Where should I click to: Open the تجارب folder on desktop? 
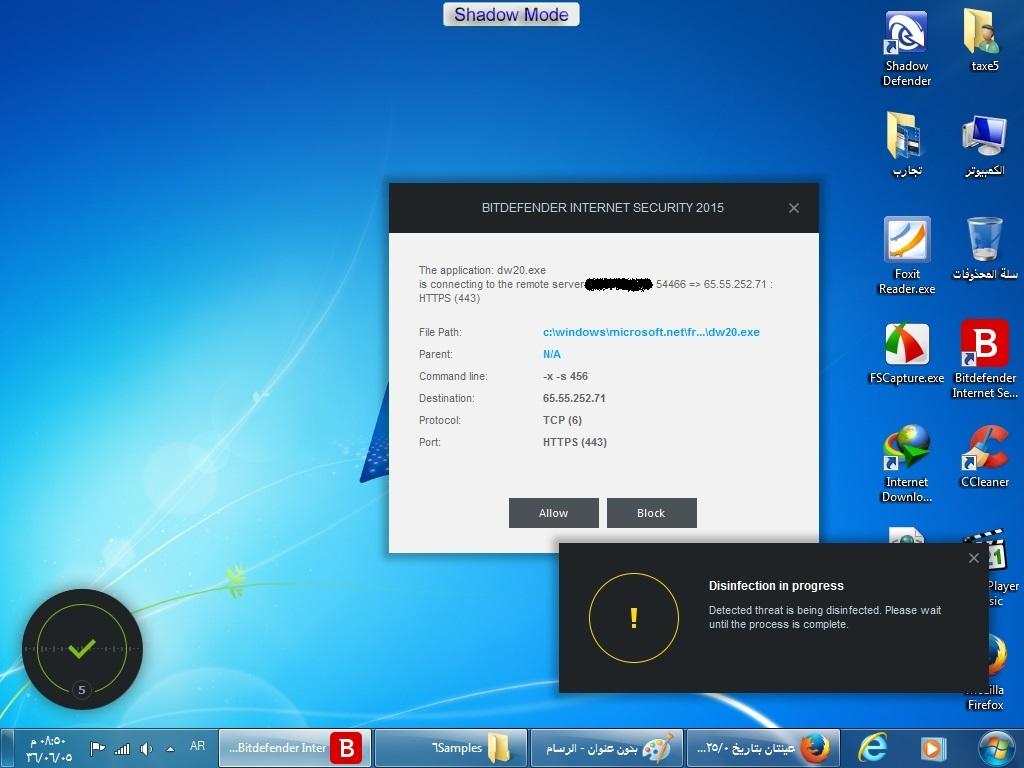[906, 144]
